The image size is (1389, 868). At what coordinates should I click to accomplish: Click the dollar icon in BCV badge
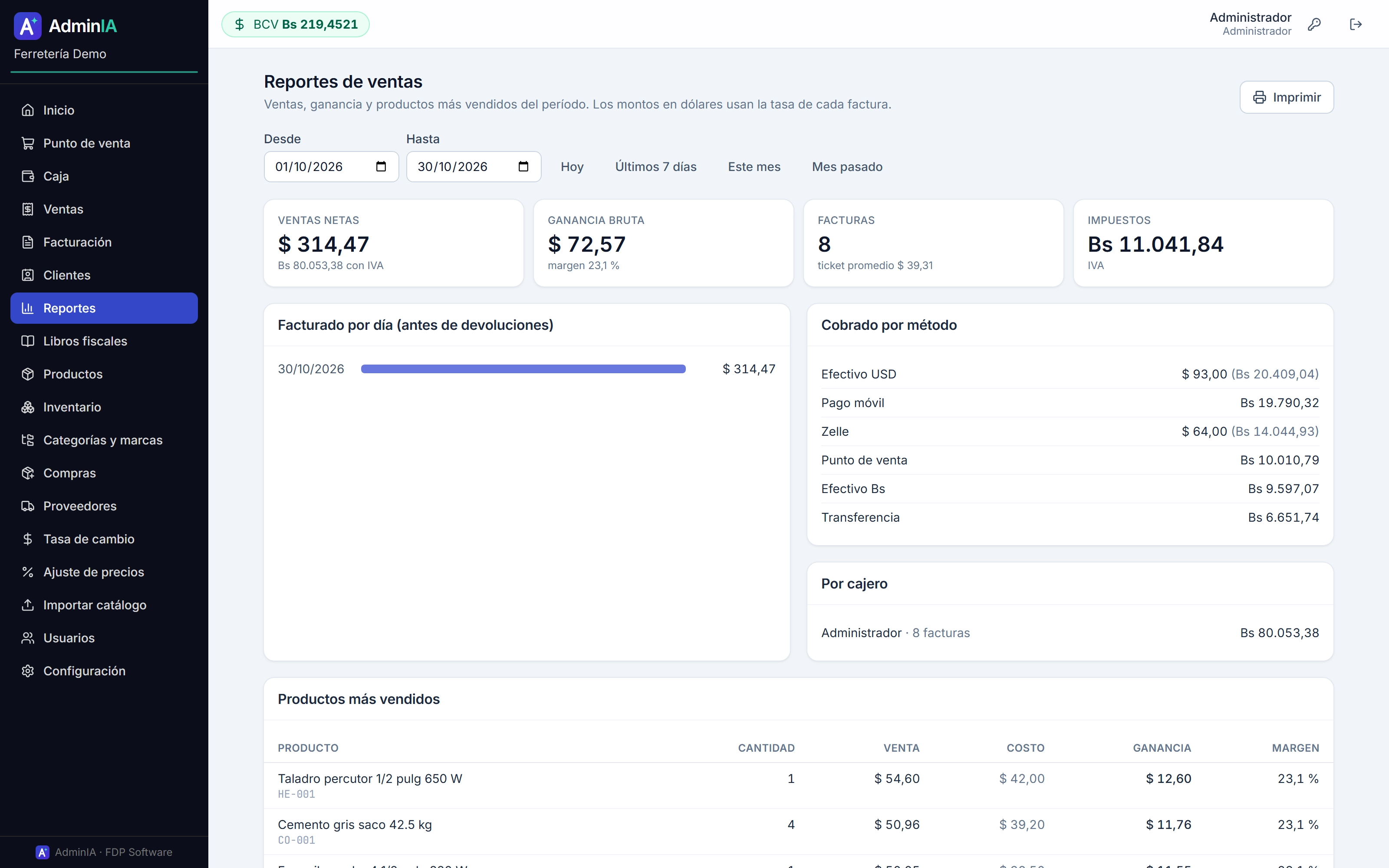coord(239,24)
